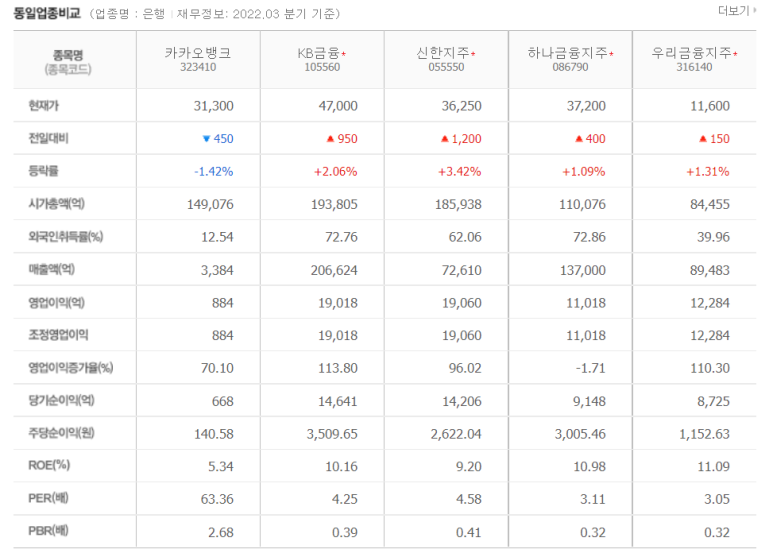The image size is (773, 557).
Task: Click ROE value 11.09
Action: point(714,466)
